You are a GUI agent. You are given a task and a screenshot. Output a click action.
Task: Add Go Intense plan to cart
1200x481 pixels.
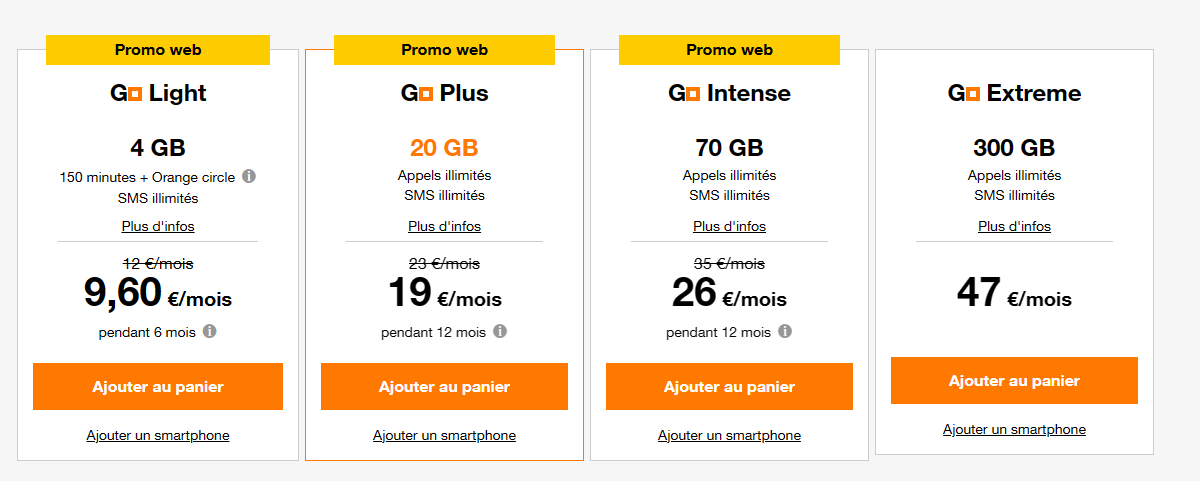pyautogui.click(x=729, y=387)
